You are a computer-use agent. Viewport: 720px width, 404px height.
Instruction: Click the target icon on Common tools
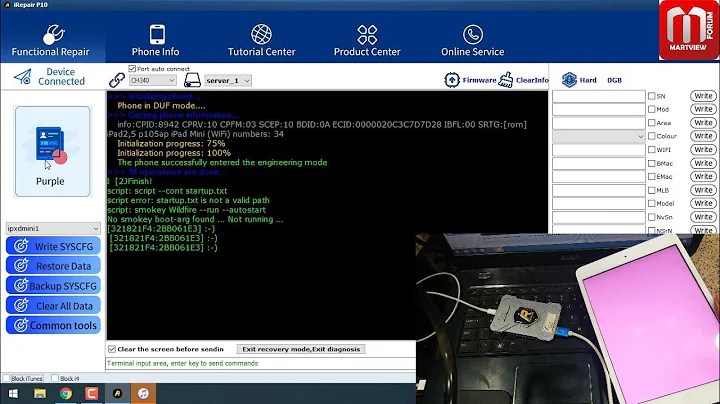pos(21,325)
